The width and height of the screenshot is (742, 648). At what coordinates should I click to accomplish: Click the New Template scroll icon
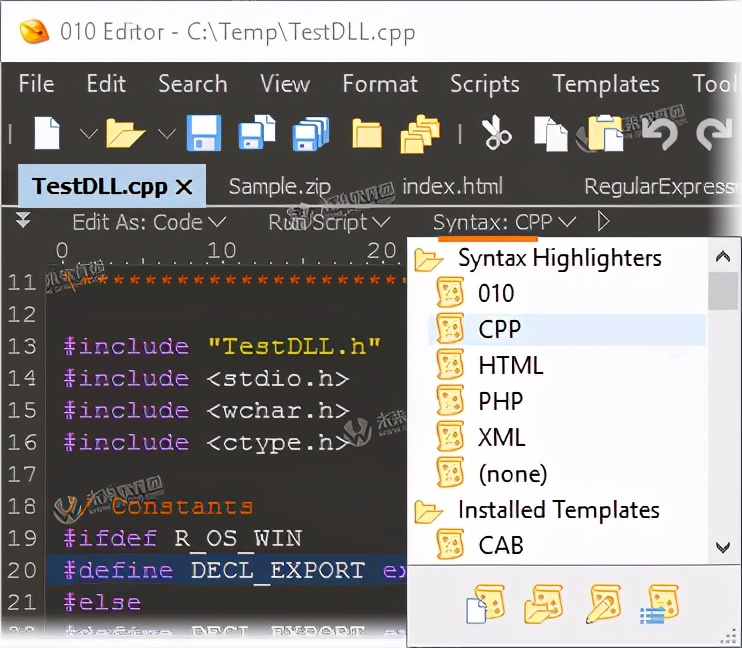click(x=486, y=604)
